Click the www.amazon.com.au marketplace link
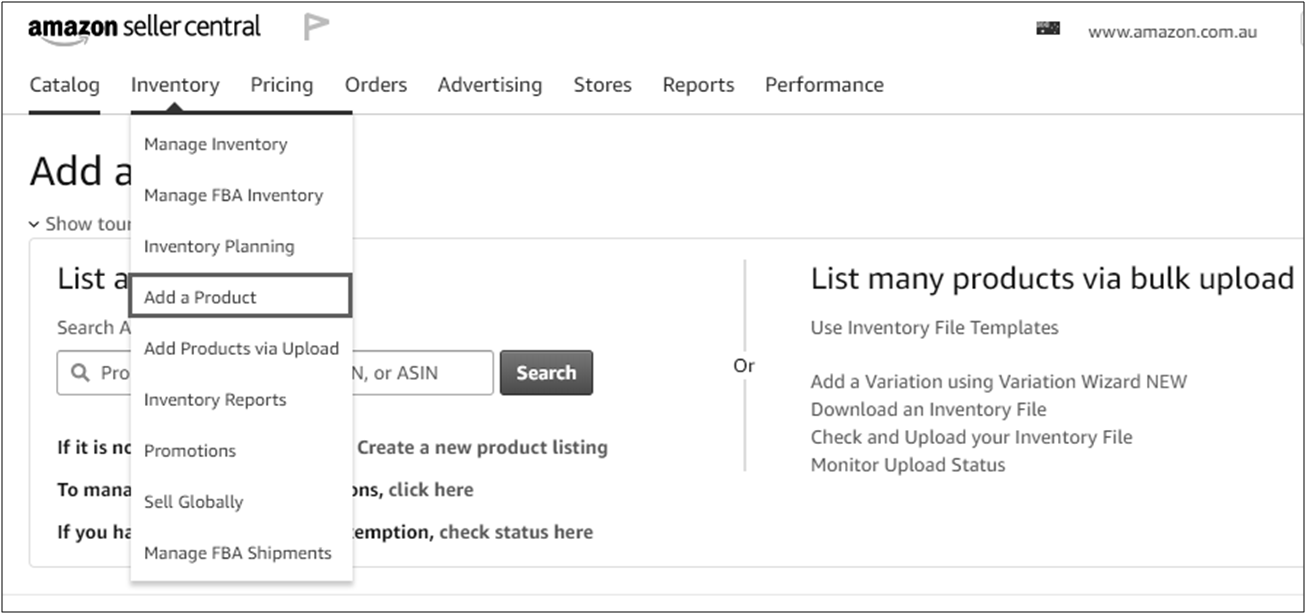 click(1172, 32)
